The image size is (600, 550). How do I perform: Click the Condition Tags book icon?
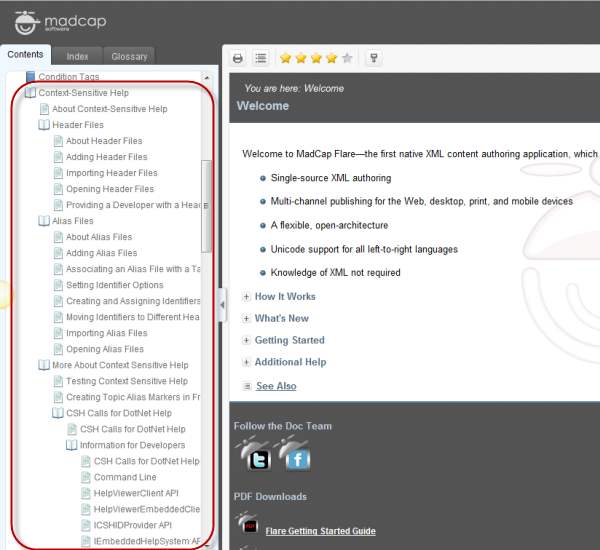click(31, 77)
